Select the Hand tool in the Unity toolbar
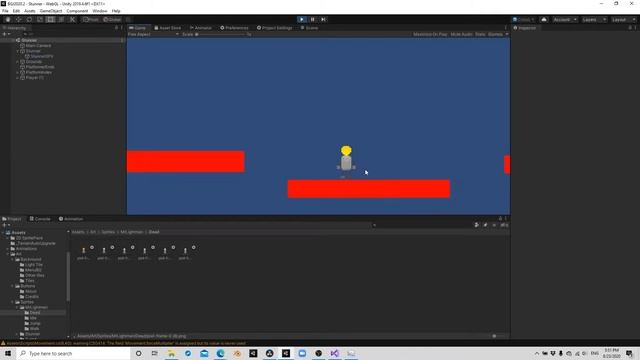The width and height of the screenshot is (640, 360). click(x=8, y=19)
